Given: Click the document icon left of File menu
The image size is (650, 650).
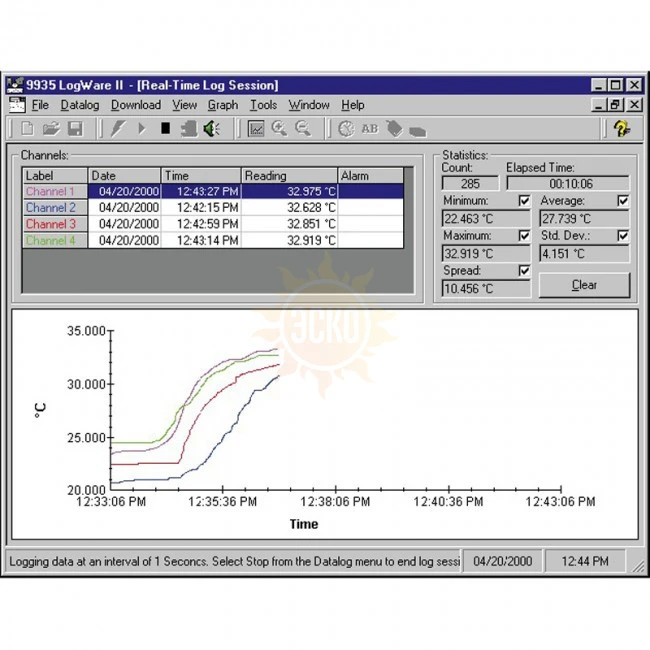Looking at the screenshot, I should [17, 105].
